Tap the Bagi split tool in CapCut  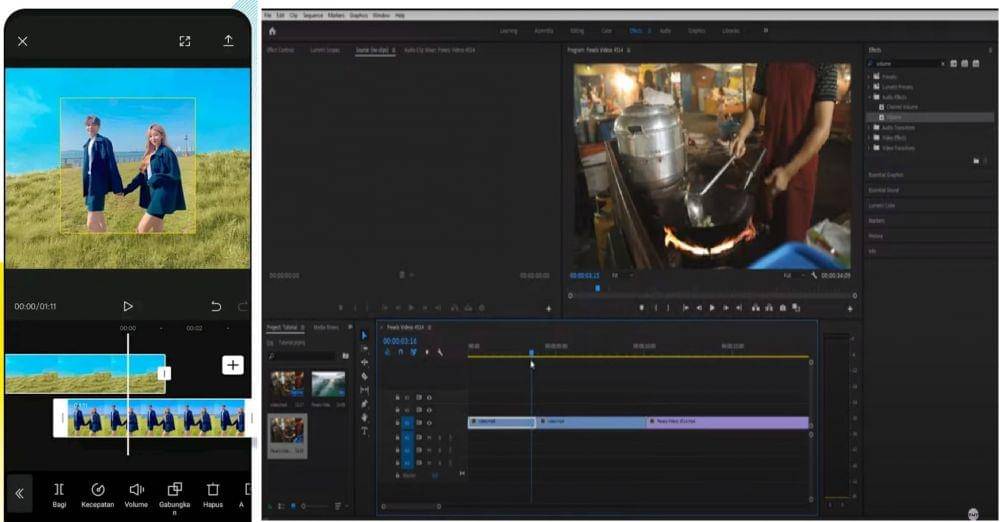[x=59, y=489]
